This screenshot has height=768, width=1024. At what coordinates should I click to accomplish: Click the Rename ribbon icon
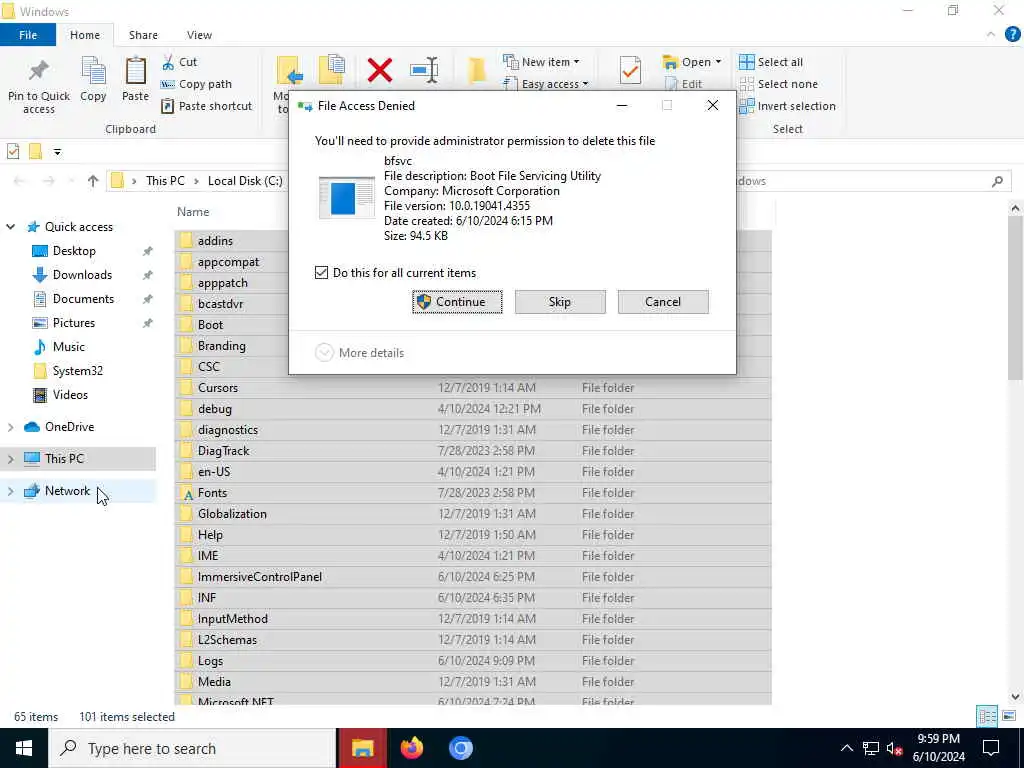tap(424, 70)
